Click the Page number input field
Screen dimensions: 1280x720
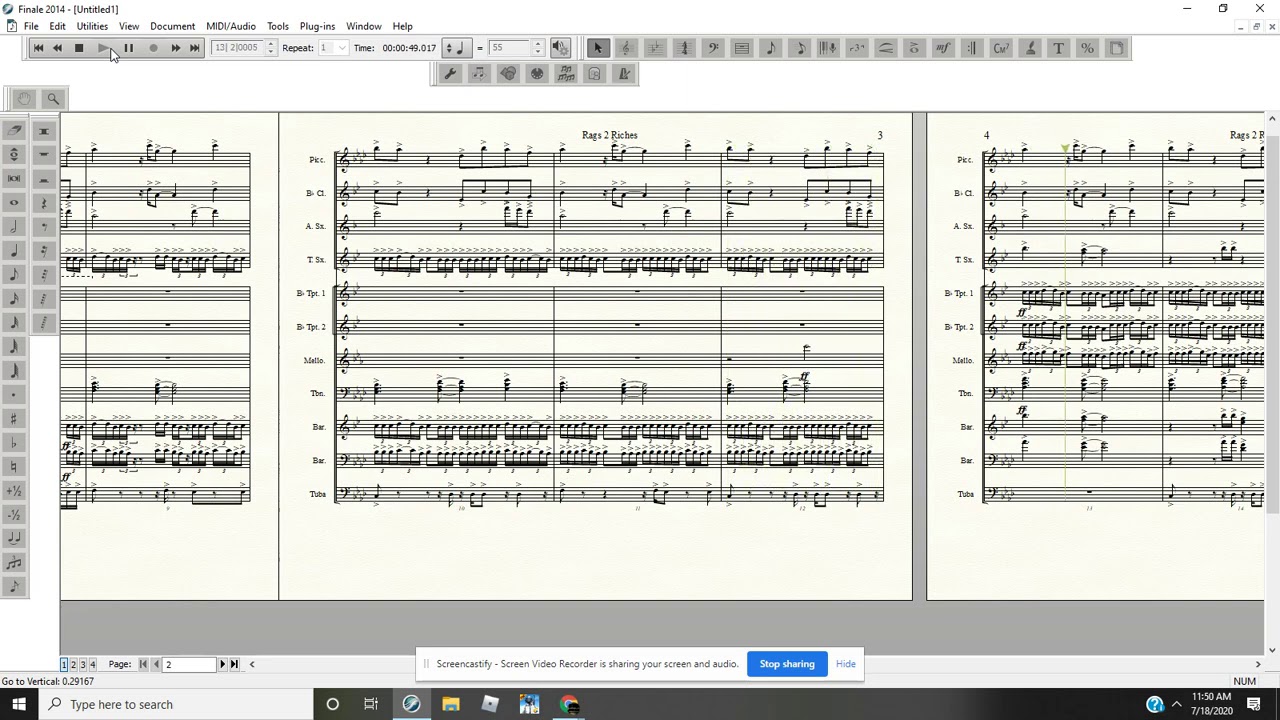(189, 664)
